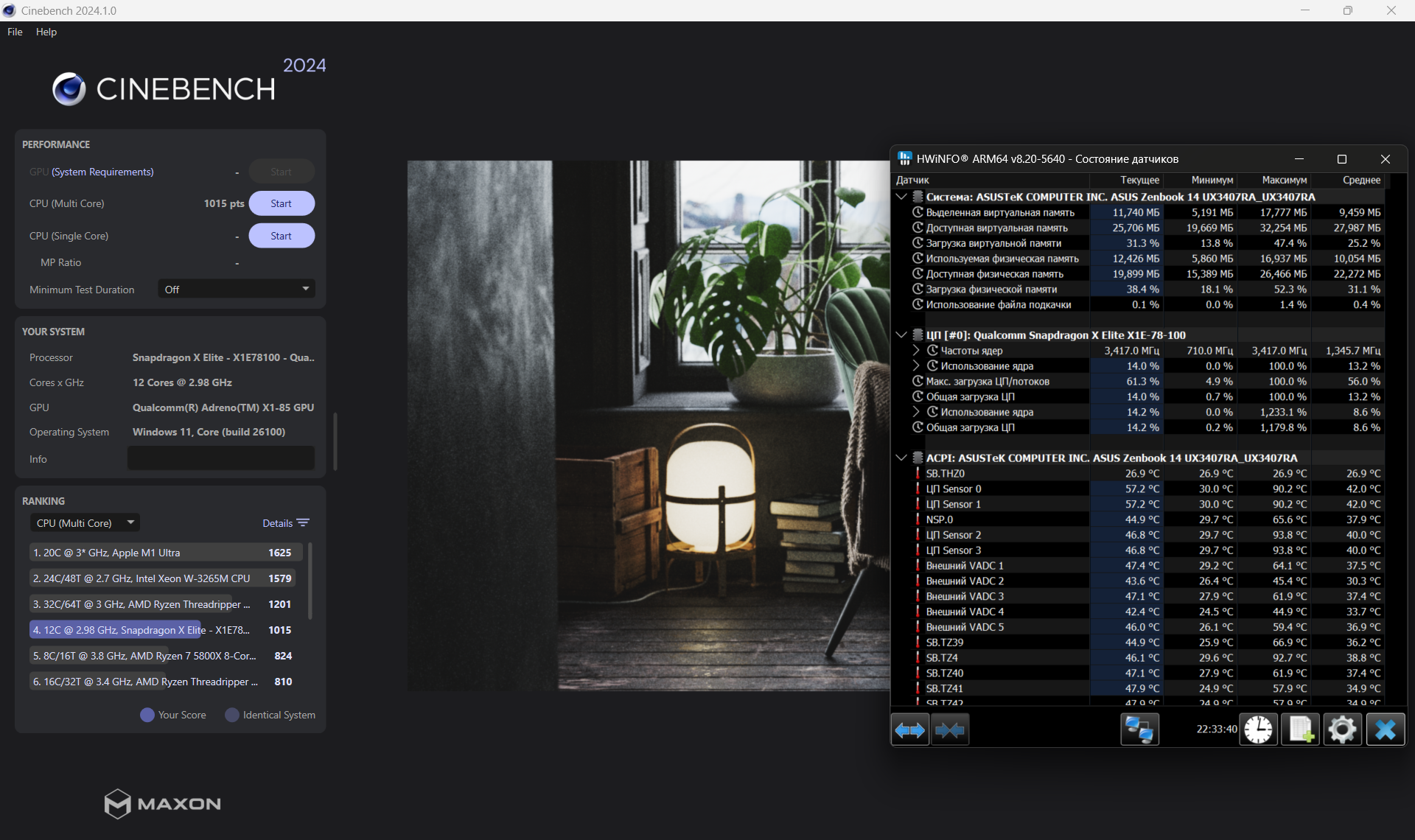Select Snapdragon X Elite ranking entry
Image resolution: width=1415 pixels, height=840 pixels.
[163, 630]
